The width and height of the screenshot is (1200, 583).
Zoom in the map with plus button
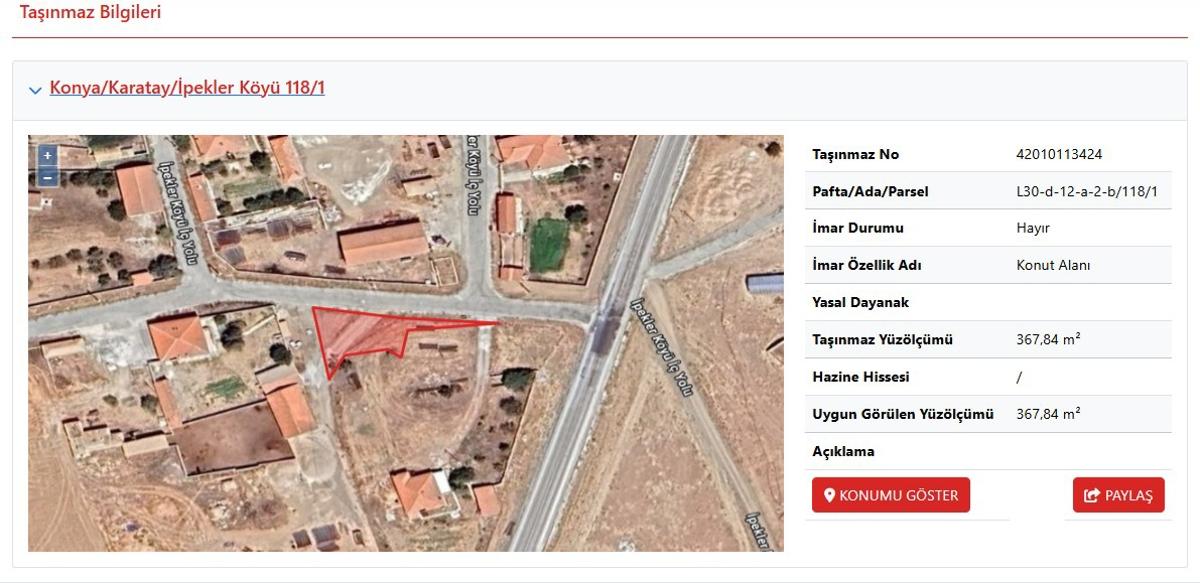(x=47, y=156)
